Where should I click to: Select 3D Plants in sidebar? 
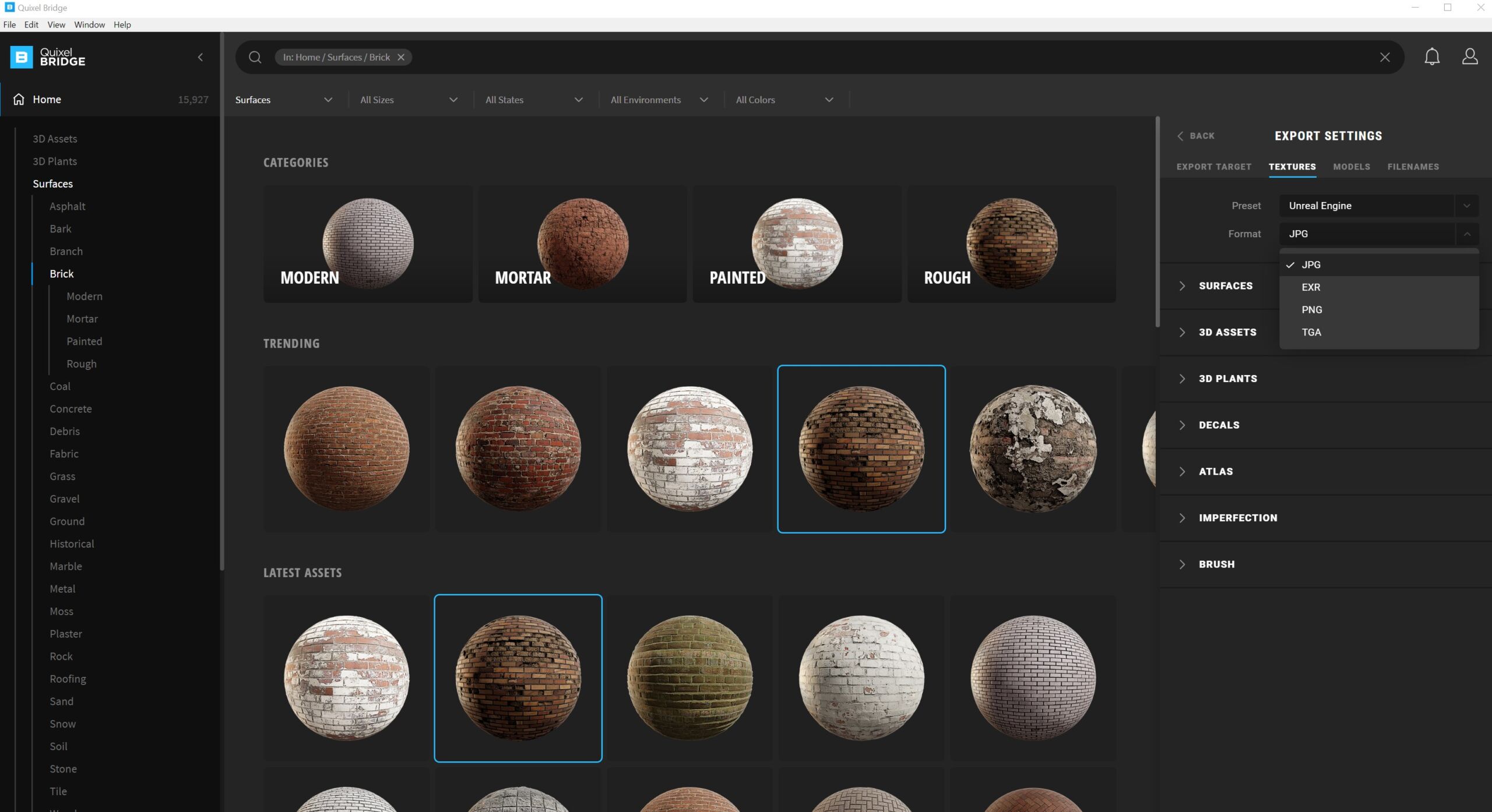[x=55, y=161]
